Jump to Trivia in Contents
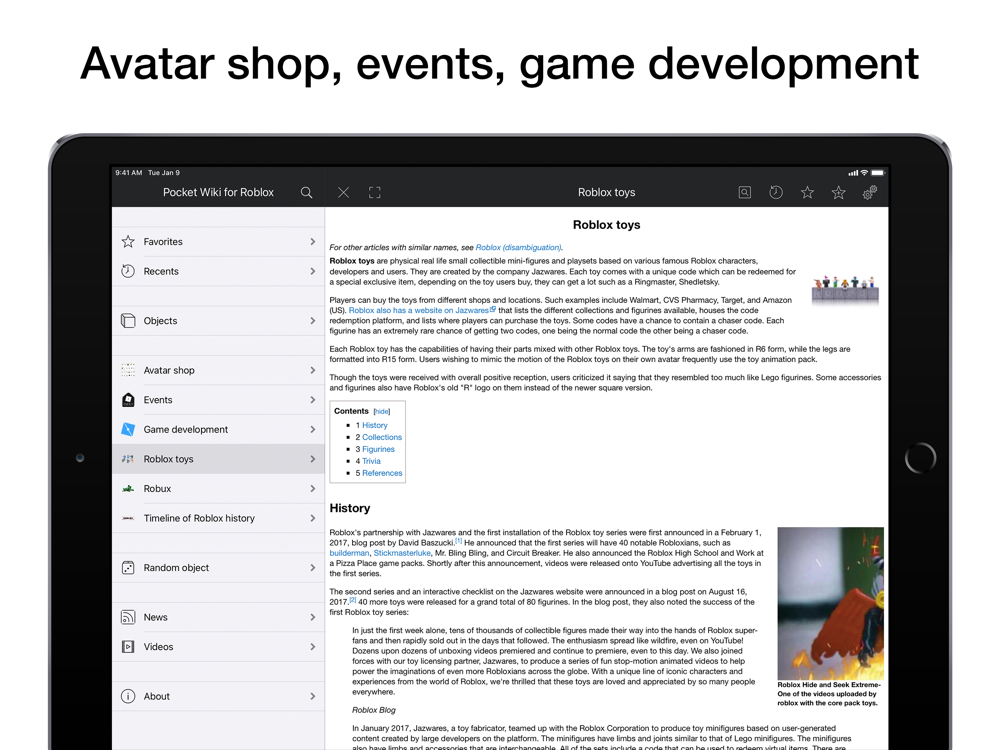1000x750 pixels. click(371, 461)
